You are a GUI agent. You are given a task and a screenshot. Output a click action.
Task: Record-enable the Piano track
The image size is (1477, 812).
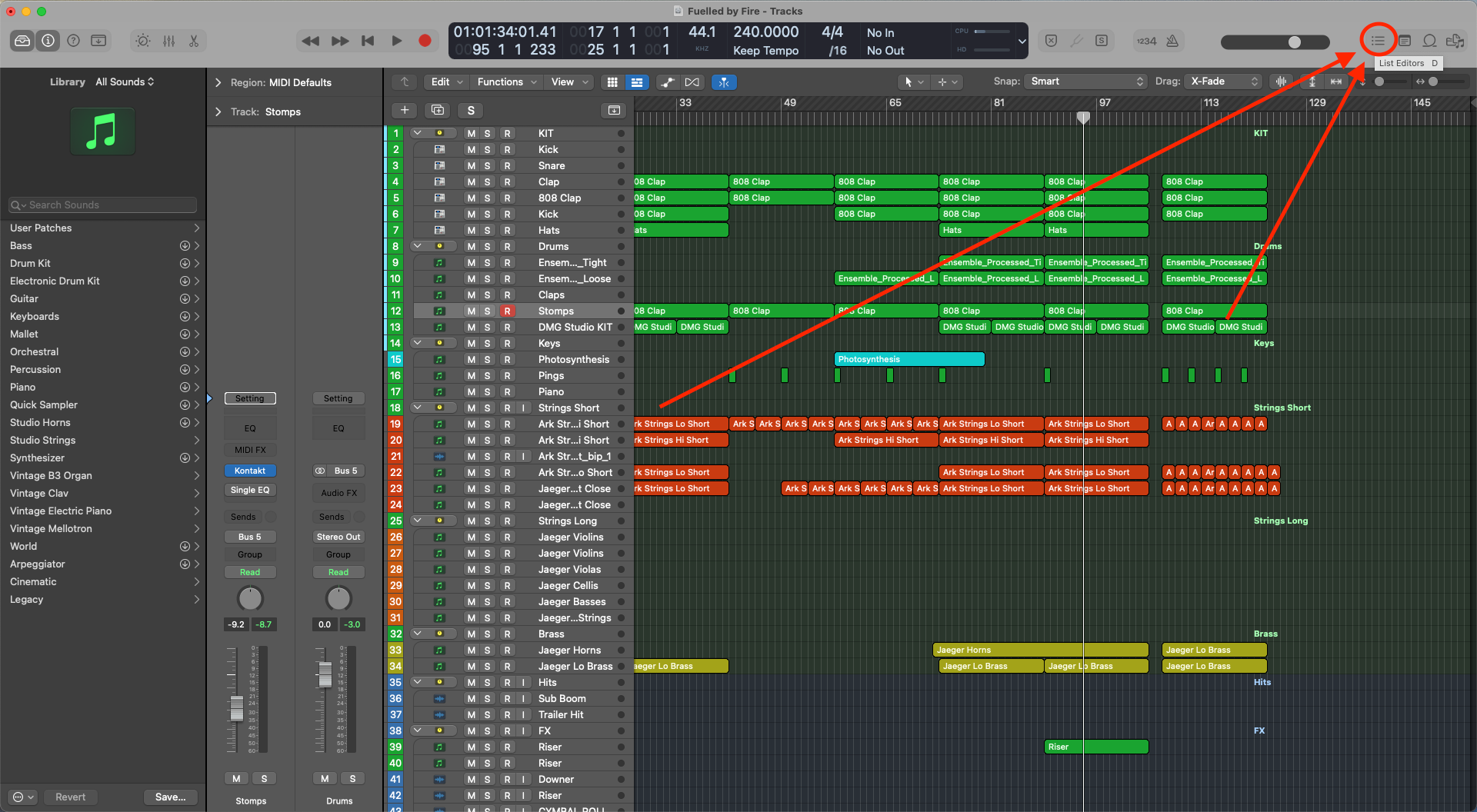(x=507, y=391)
